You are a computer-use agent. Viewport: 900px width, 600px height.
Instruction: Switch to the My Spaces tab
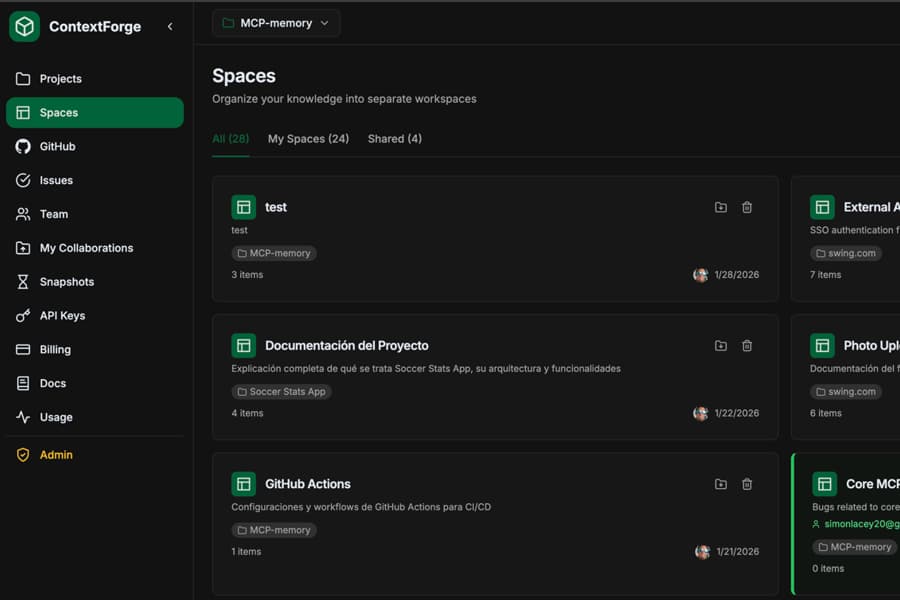point(308,139)
